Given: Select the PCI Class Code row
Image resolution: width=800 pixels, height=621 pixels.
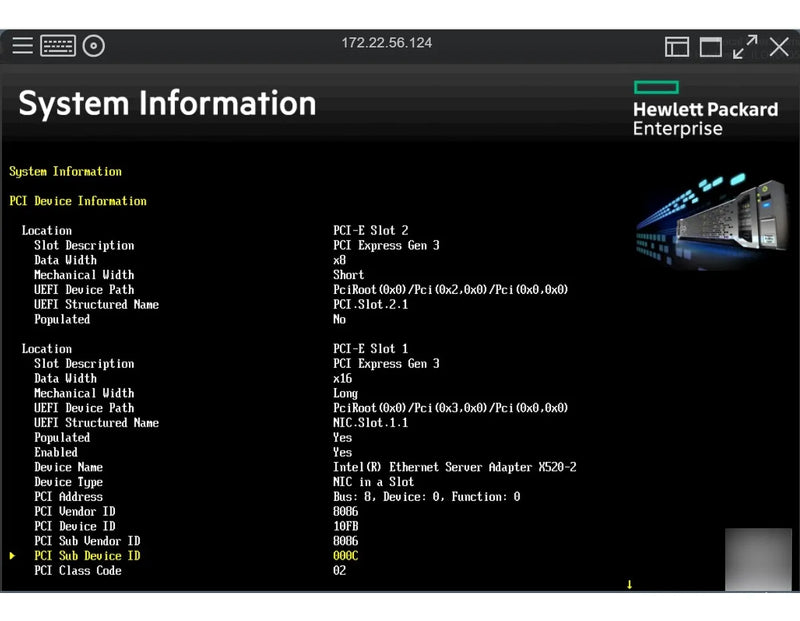Looking at the screenshot, I should (77, 571).
